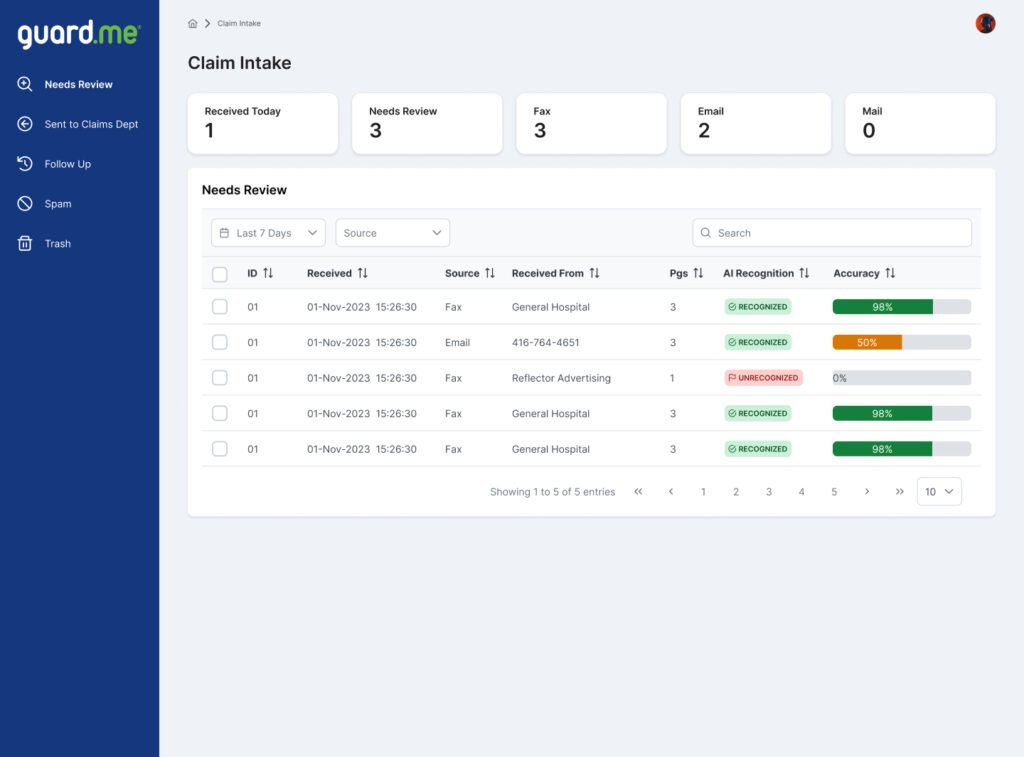Image resolution: width=1024 pixels, height=757 pixels.
Task: Sort by the Received column arrows
Action: tap(362, 273)
